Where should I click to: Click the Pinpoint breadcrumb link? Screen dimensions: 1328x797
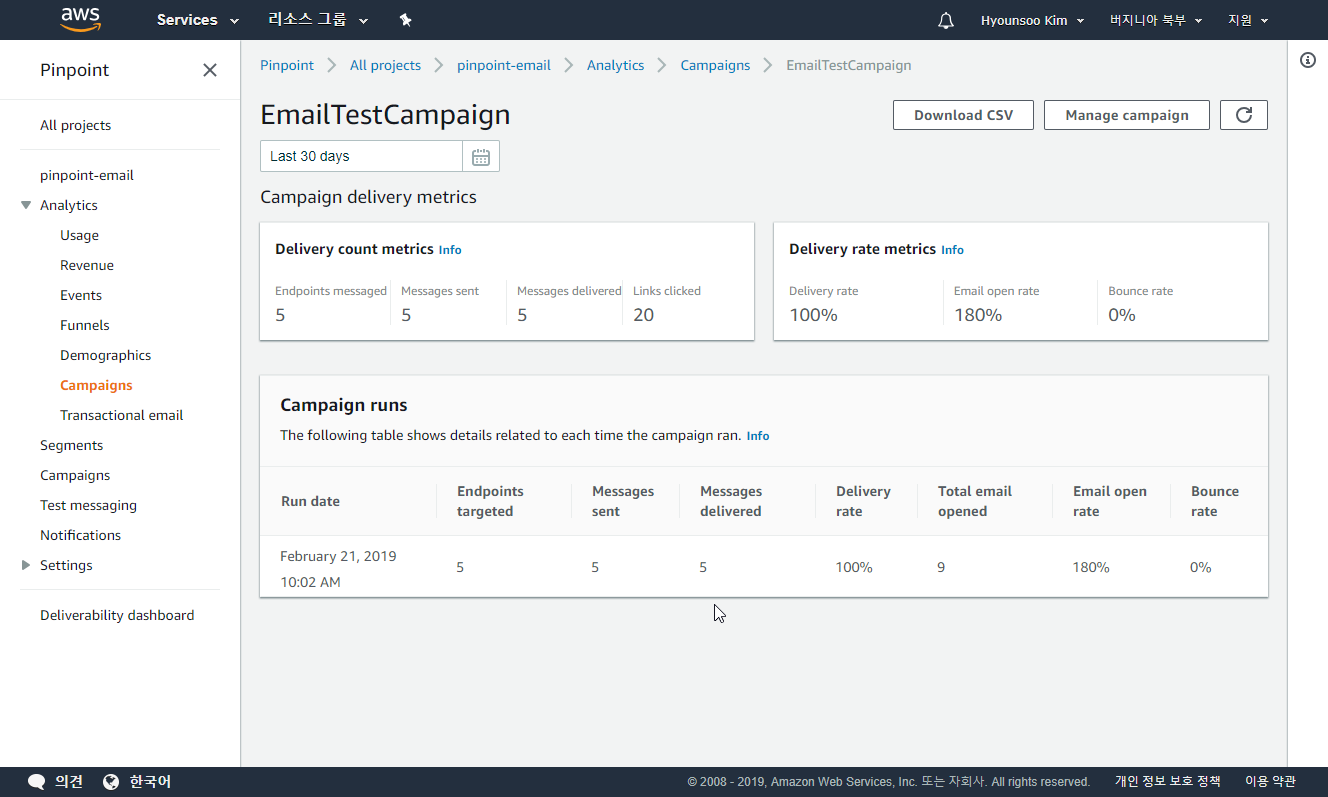coord(287,65)
